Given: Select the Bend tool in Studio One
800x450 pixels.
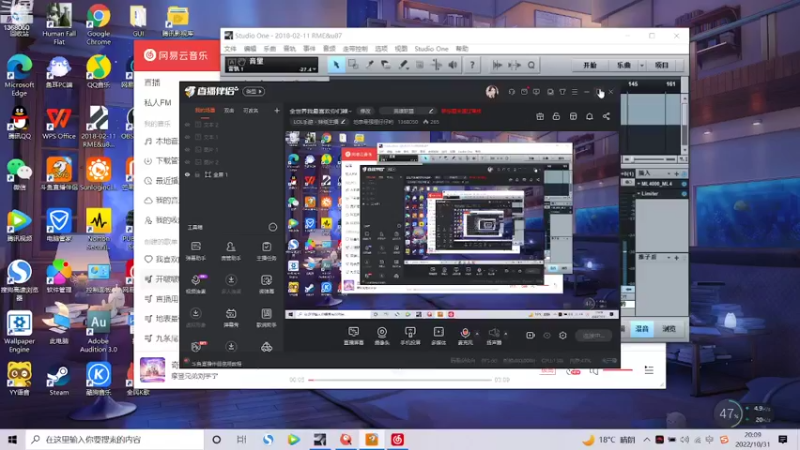Looking at the screenshot, I should (437, 65).
